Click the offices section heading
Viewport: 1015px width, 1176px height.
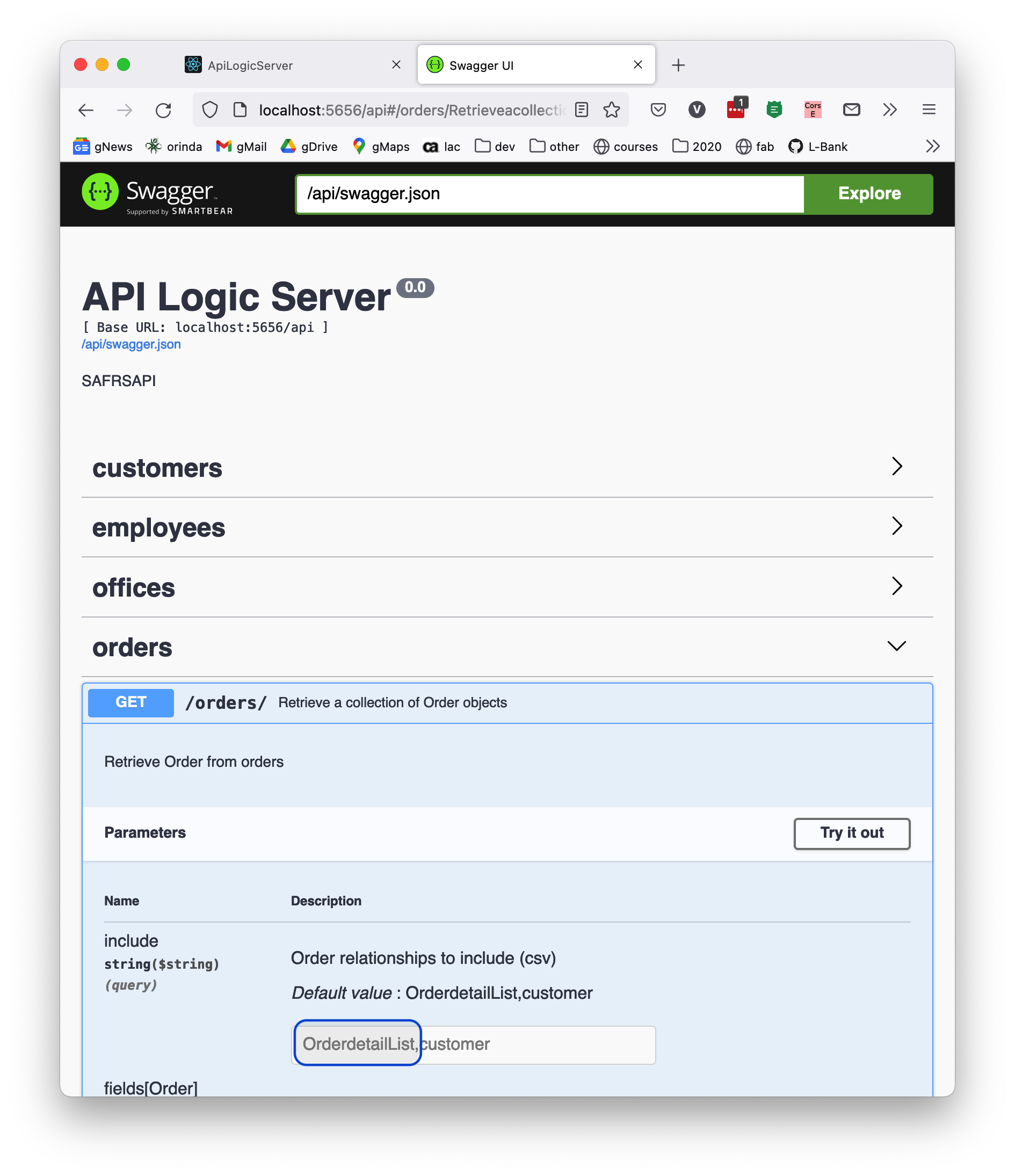[133, 588]
